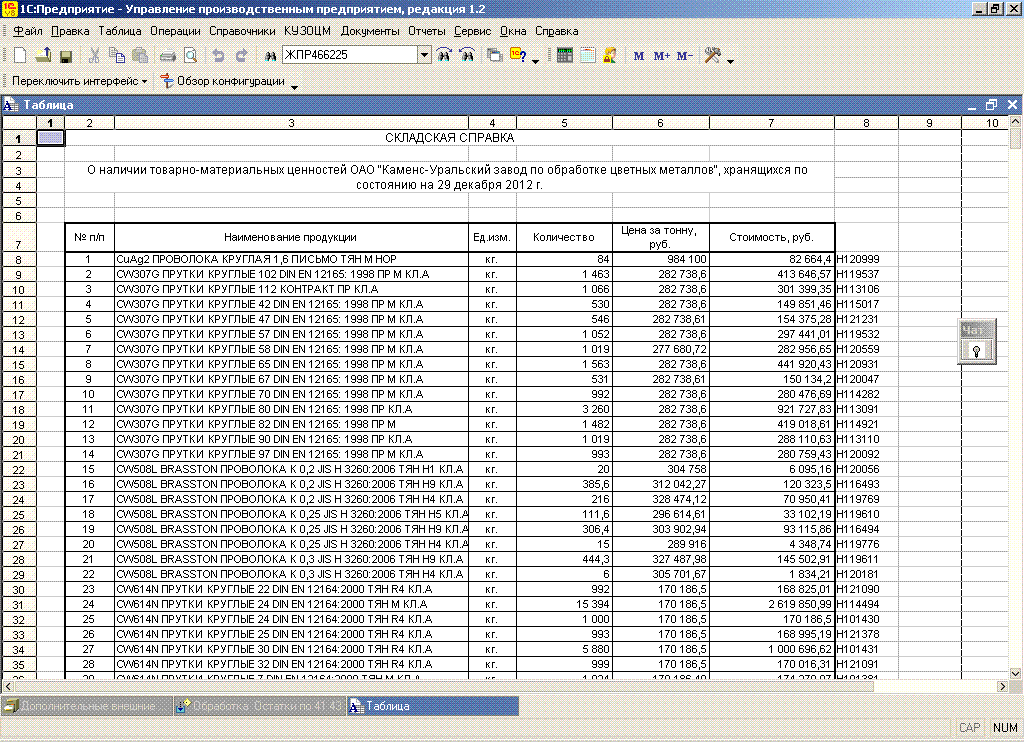Viewport: 1024px width, 742px height.
Task: Click the M+ memory add button
Action: click(x=661, y=56)
